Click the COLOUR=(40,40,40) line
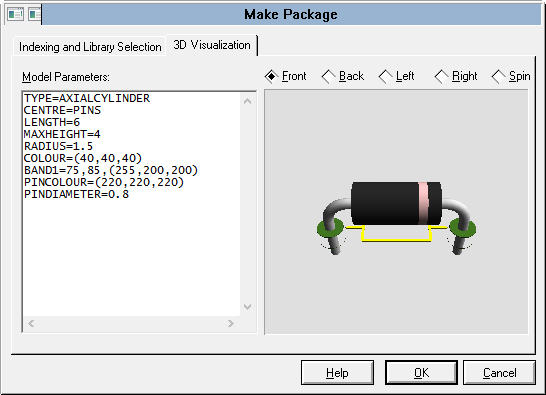Screen dimensions: 546x395 tap(83, 158)
